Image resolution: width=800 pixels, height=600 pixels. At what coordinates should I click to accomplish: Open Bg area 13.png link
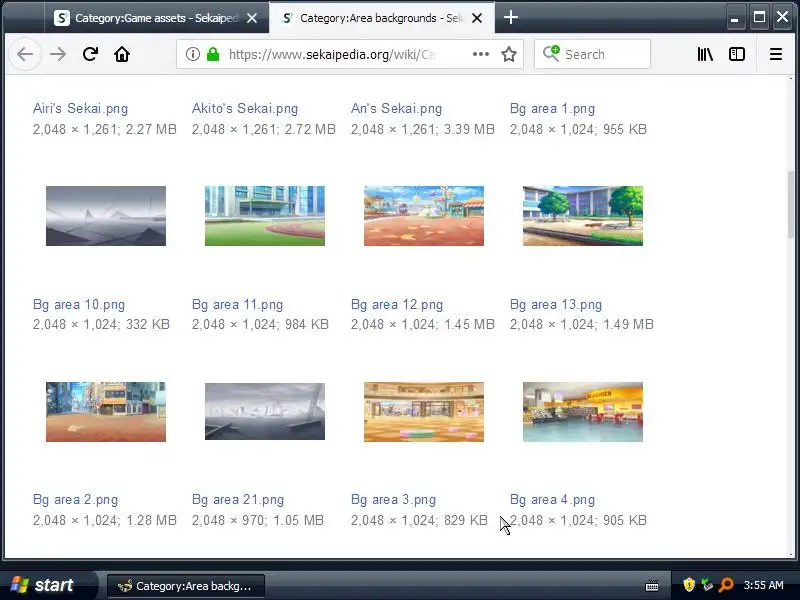556,305
